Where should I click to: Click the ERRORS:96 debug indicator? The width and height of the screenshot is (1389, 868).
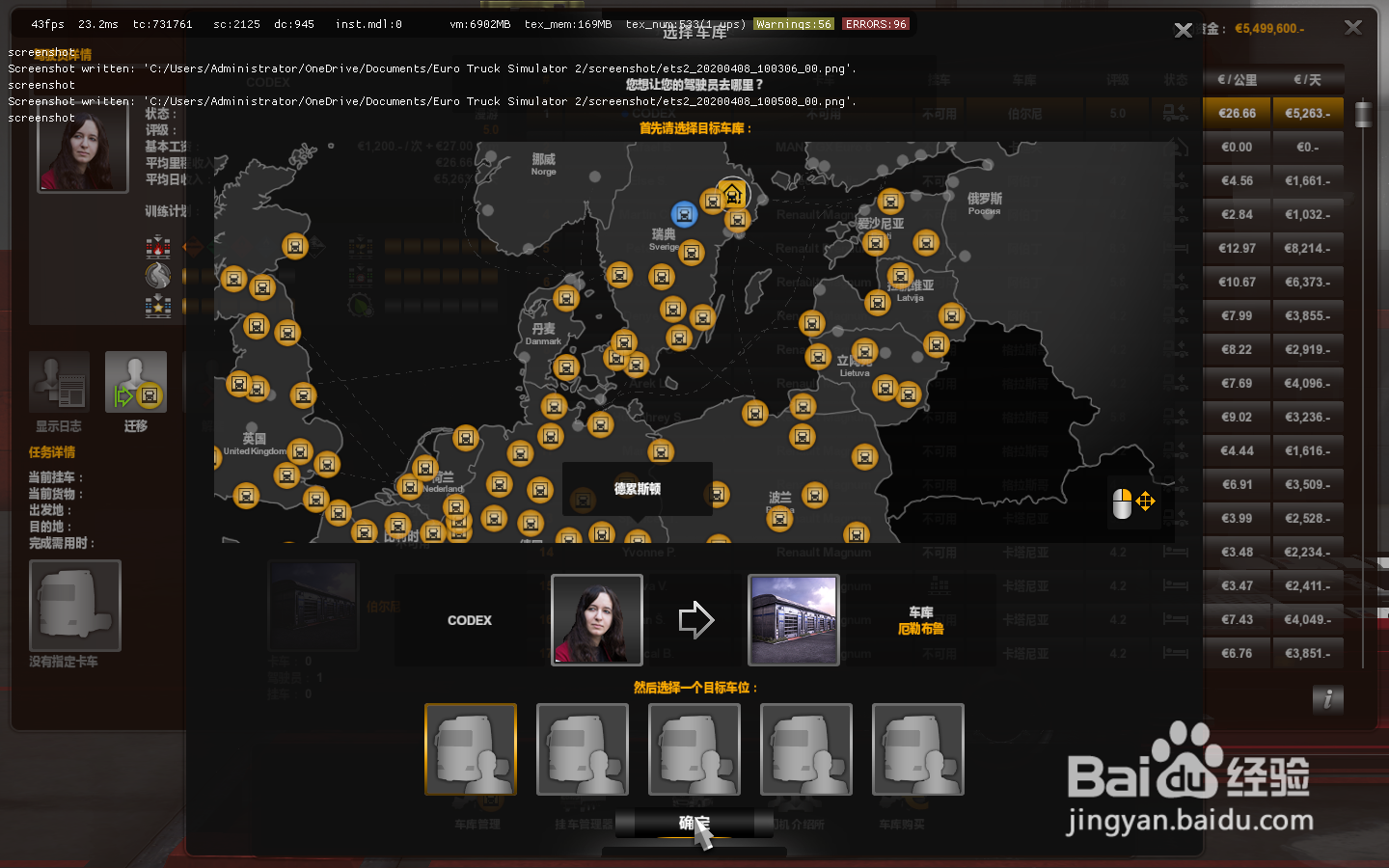point(877,24)
